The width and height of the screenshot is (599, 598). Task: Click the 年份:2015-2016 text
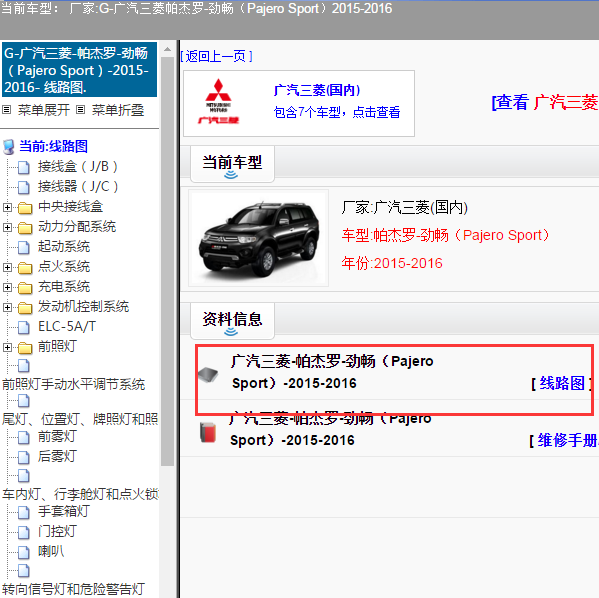(x=392, y=263)
